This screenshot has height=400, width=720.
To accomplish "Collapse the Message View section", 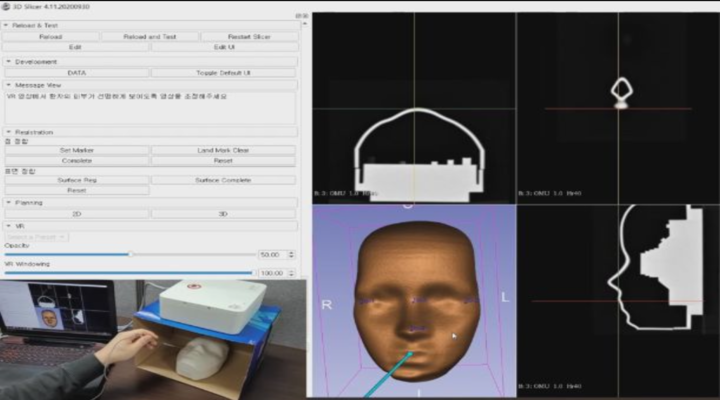I will (8, 85).
